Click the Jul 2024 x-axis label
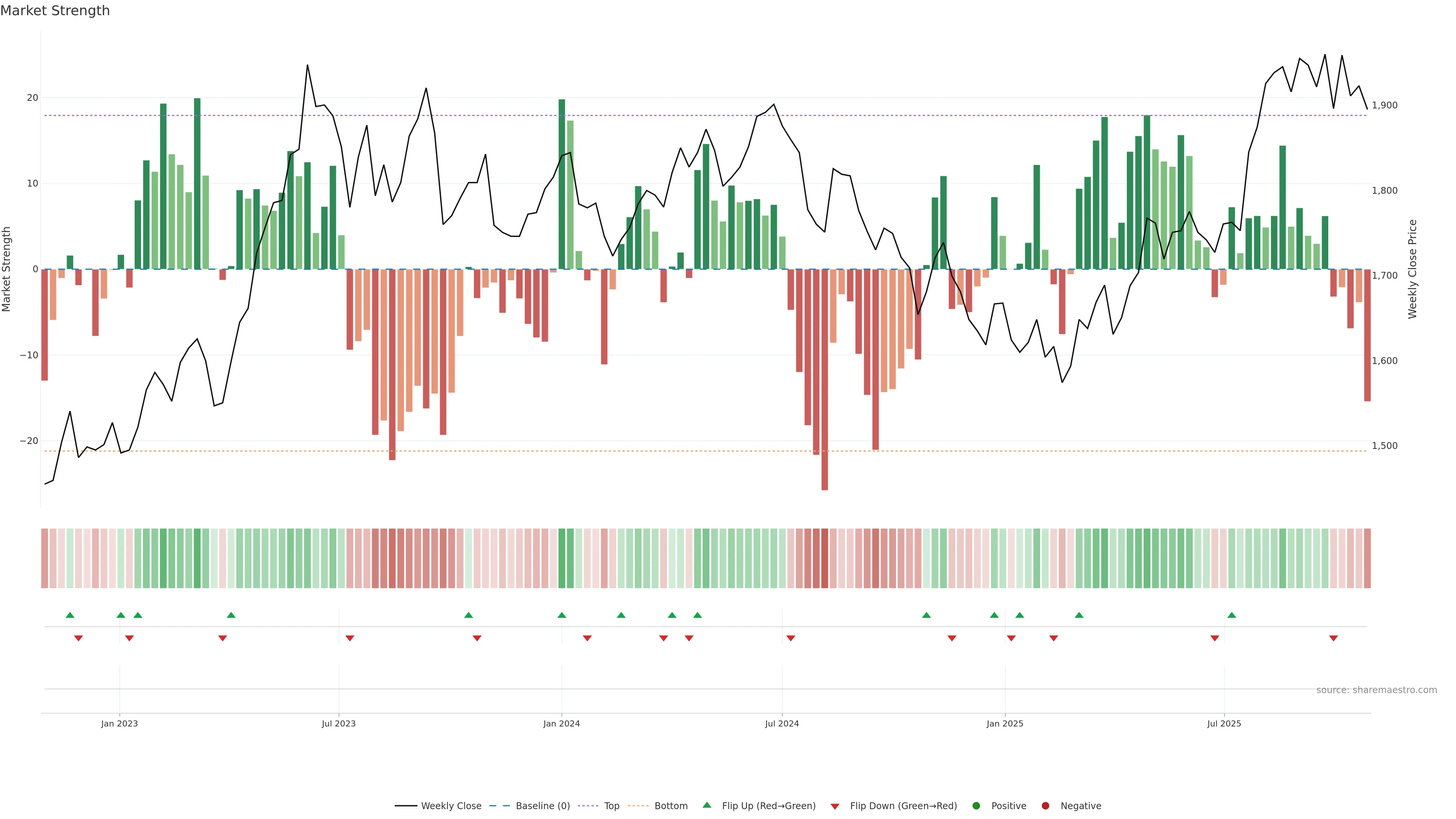 coord(782,723)
